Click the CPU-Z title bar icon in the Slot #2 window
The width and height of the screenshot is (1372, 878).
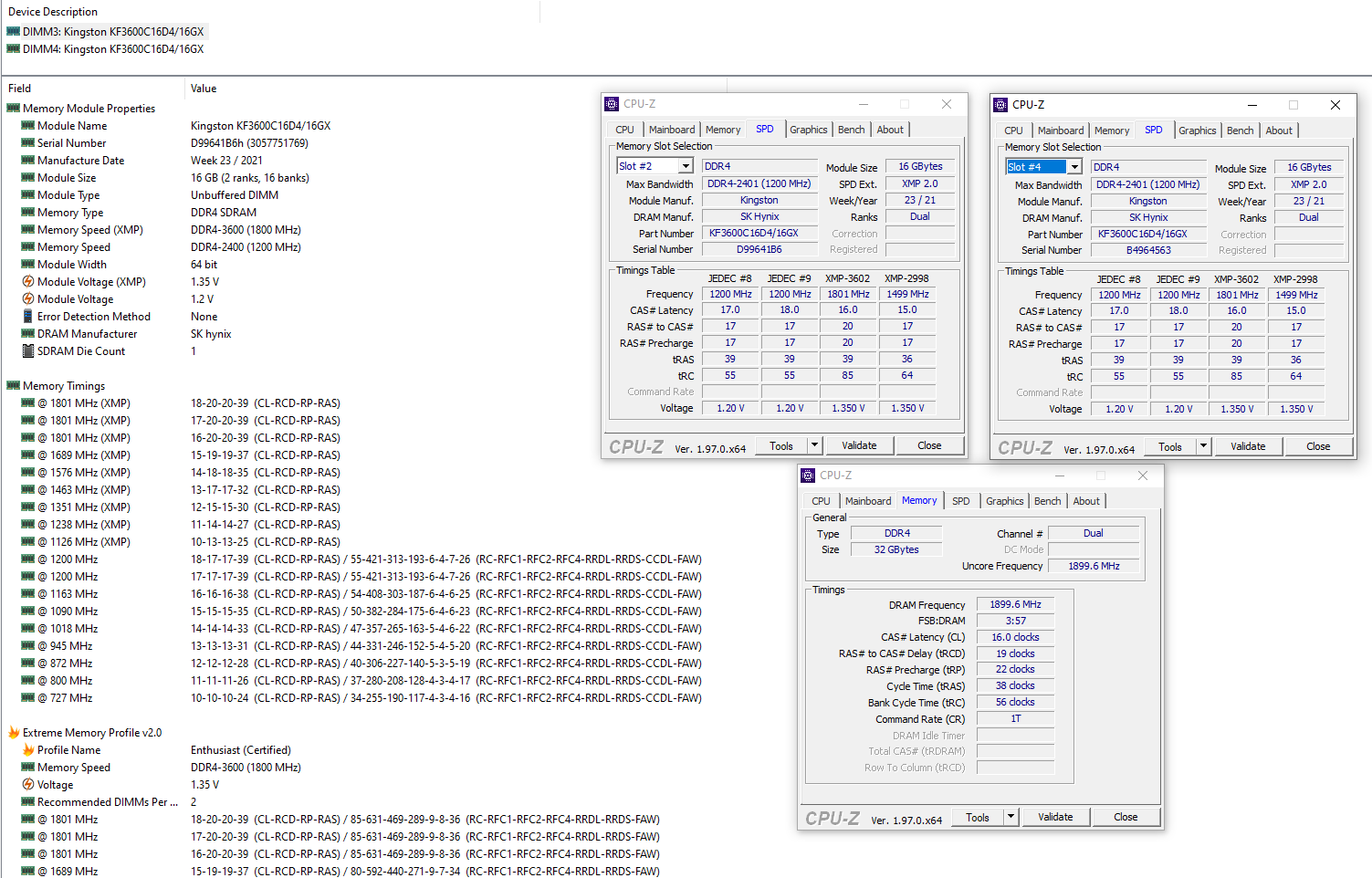[x=612, y=104]
